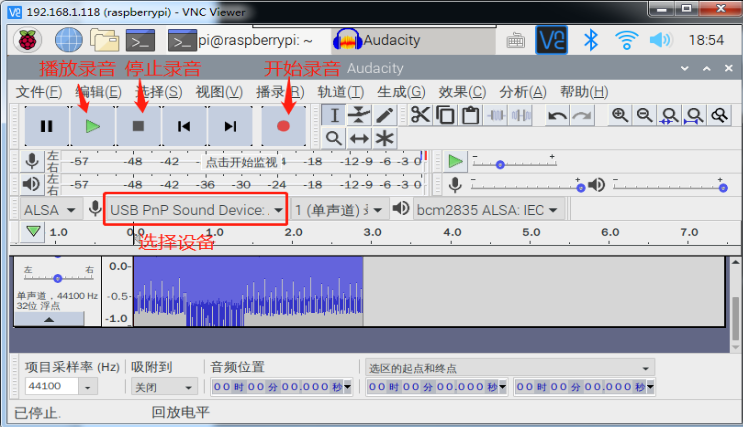Screen dimensions: 743x427
Task: Open the 分析(A) menu
Action: click(522, 92)
